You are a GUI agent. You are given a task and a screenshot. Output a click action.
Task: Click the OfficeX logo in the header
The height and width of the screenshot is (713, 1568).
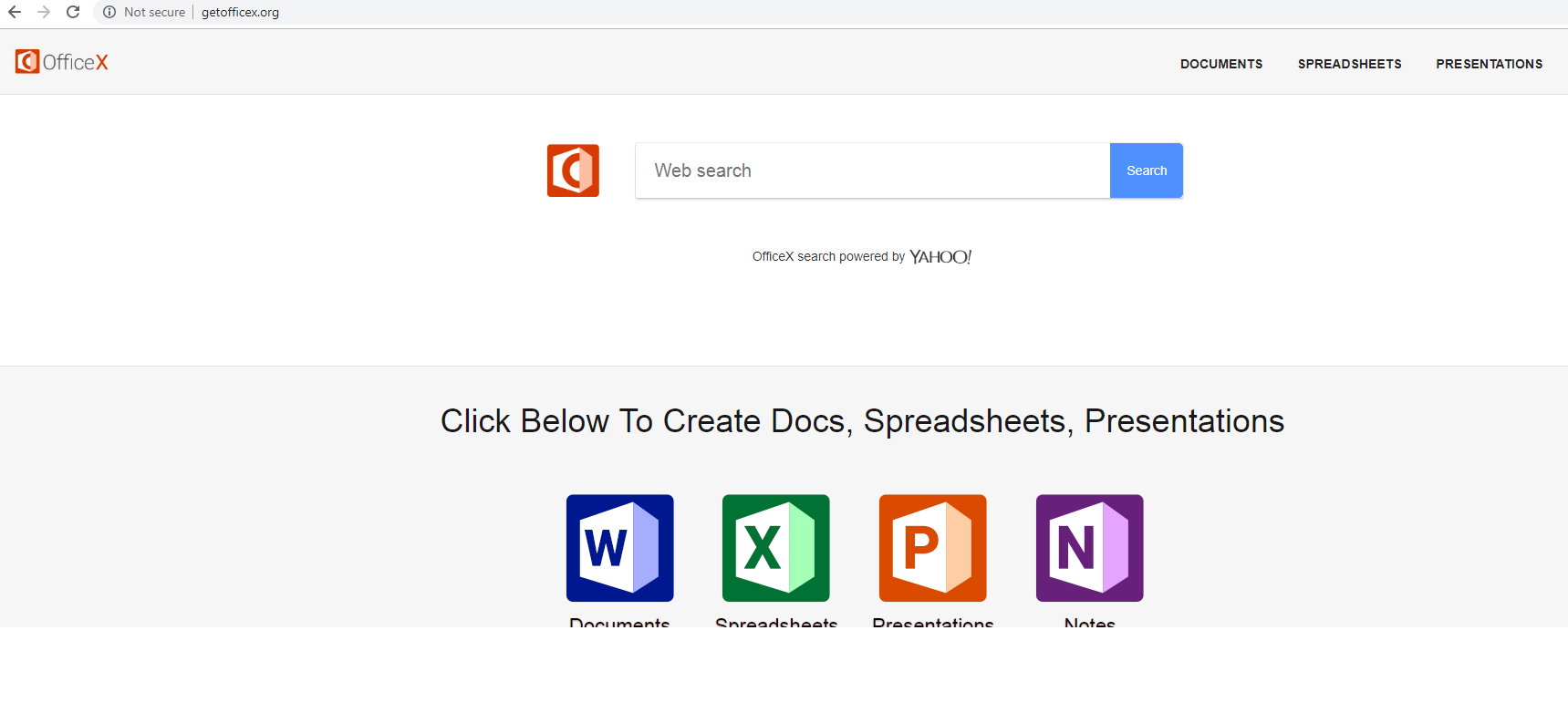62,62
